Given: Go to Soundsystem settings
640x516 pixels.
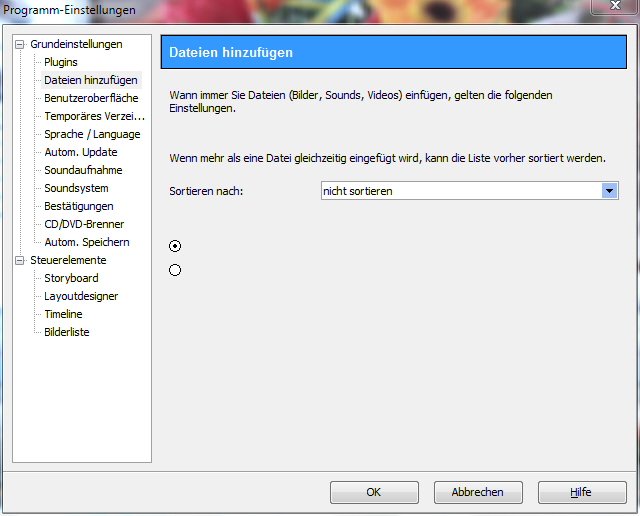Looking at the screenshot, I should click(x=76, y=189).
